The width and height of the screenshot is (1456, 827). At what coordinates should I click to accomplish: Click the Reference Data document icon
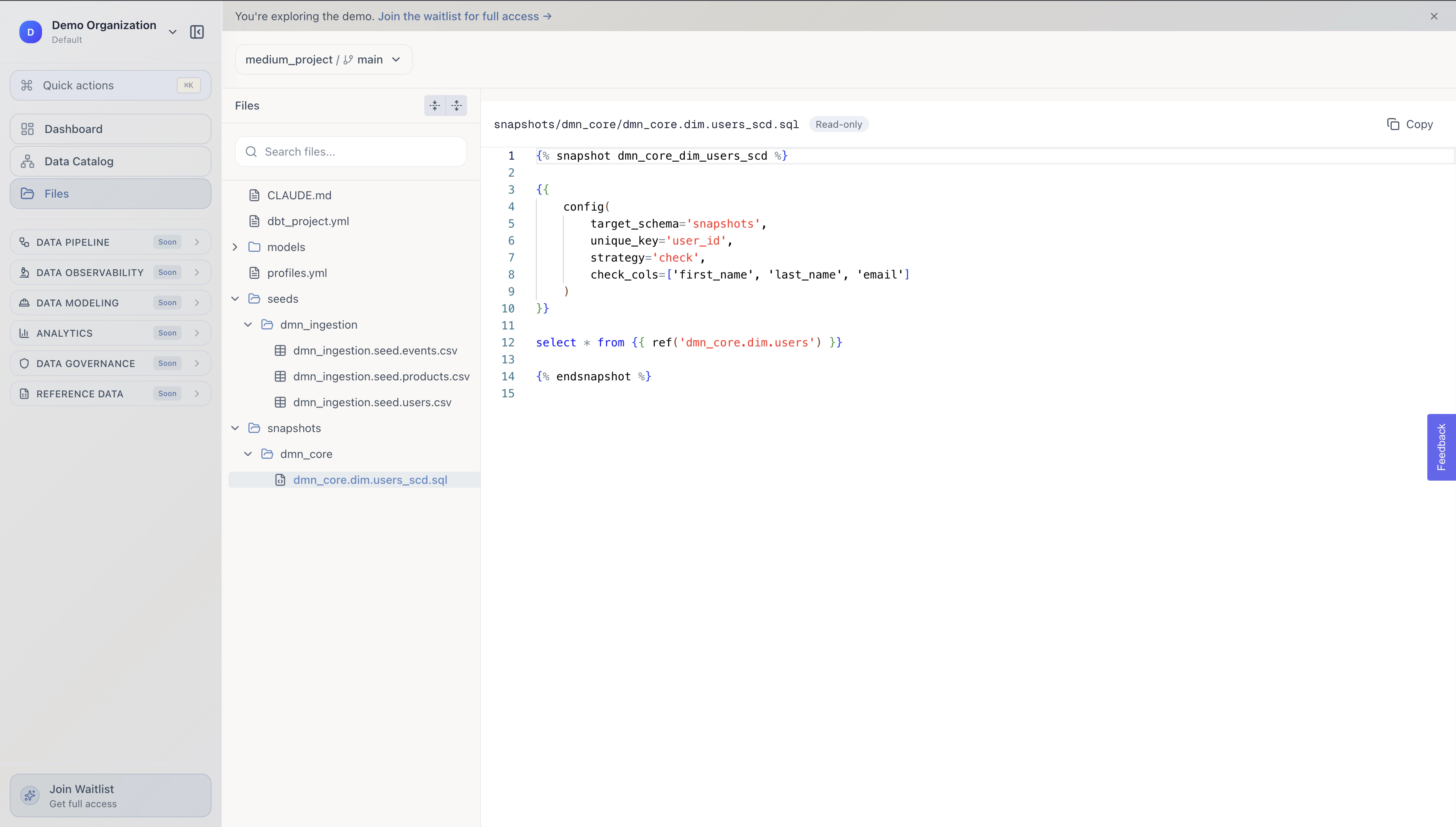(x=24, y=394)
